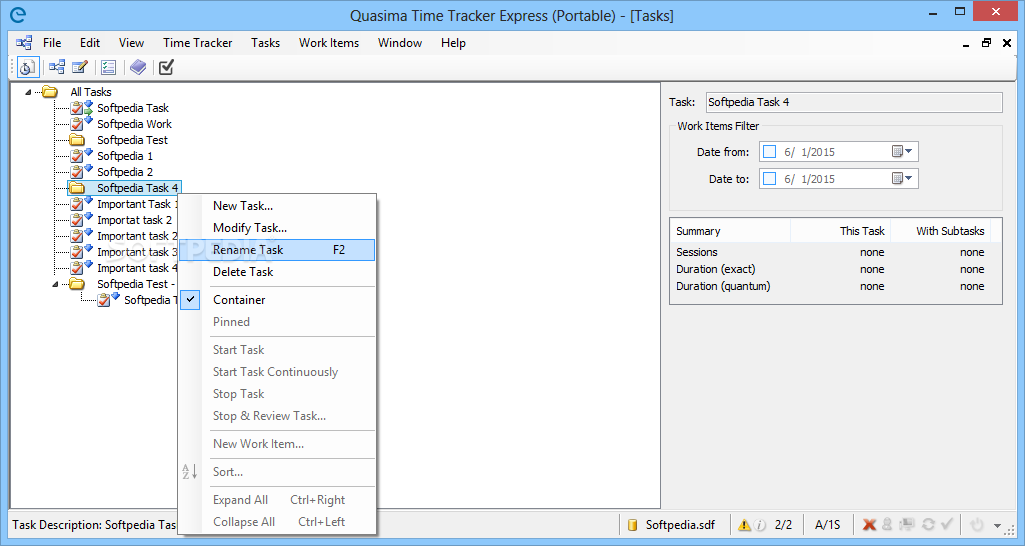This screenshot has height=546, width=1025.
Task: Open the Help menu
Action: [453, 43]
